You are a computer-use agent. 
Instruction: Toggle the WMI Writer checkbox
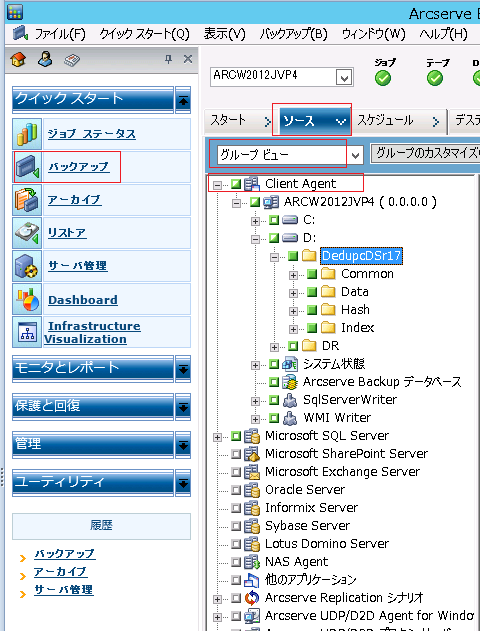(274, 418)
